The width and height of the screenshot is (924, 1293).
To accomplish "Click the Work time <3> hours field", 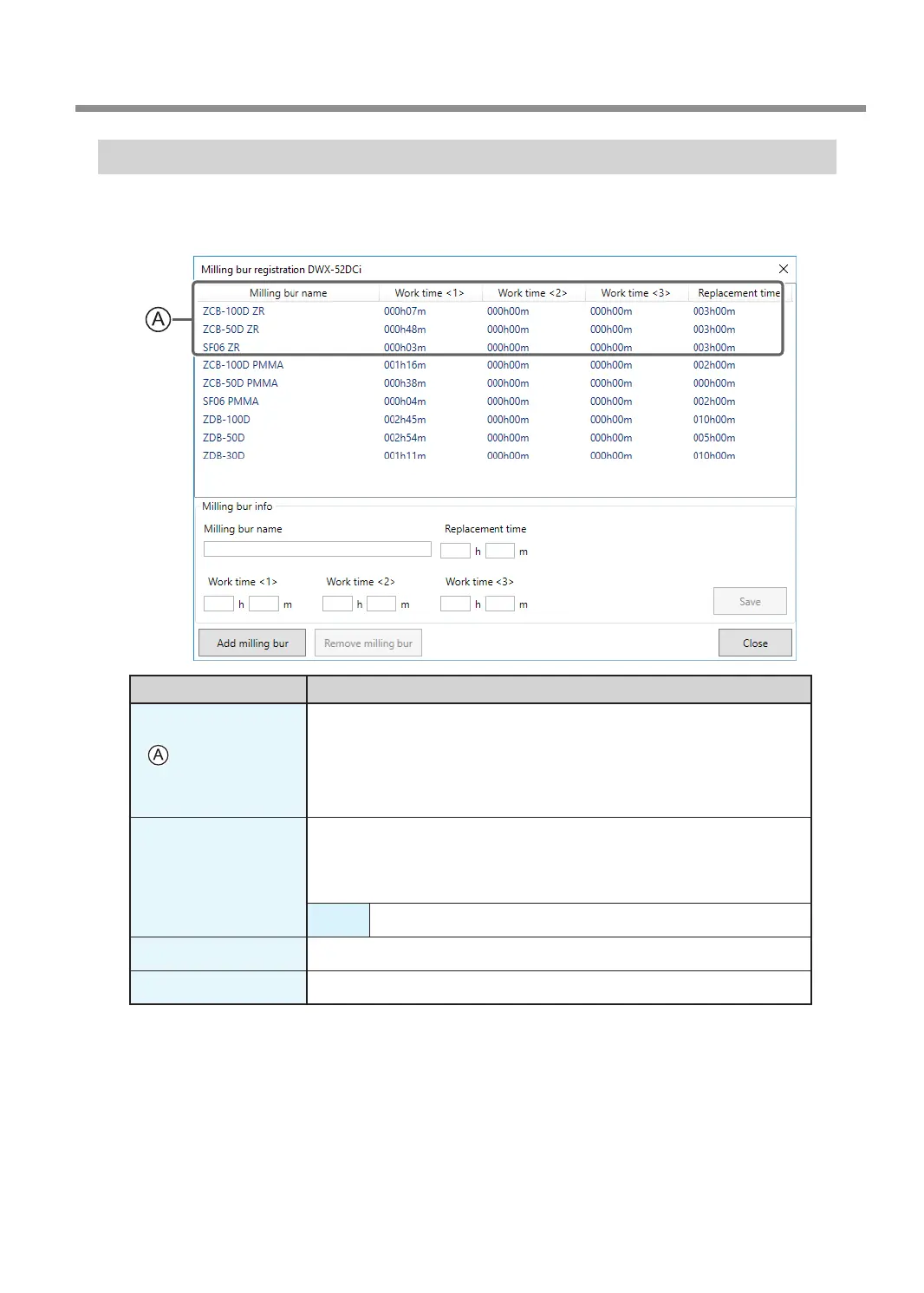I will point(455,604).
